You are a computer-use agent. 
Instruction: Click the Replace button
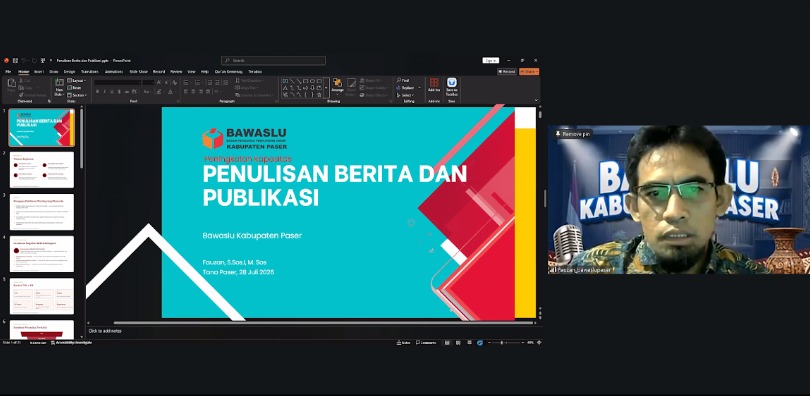406,88
